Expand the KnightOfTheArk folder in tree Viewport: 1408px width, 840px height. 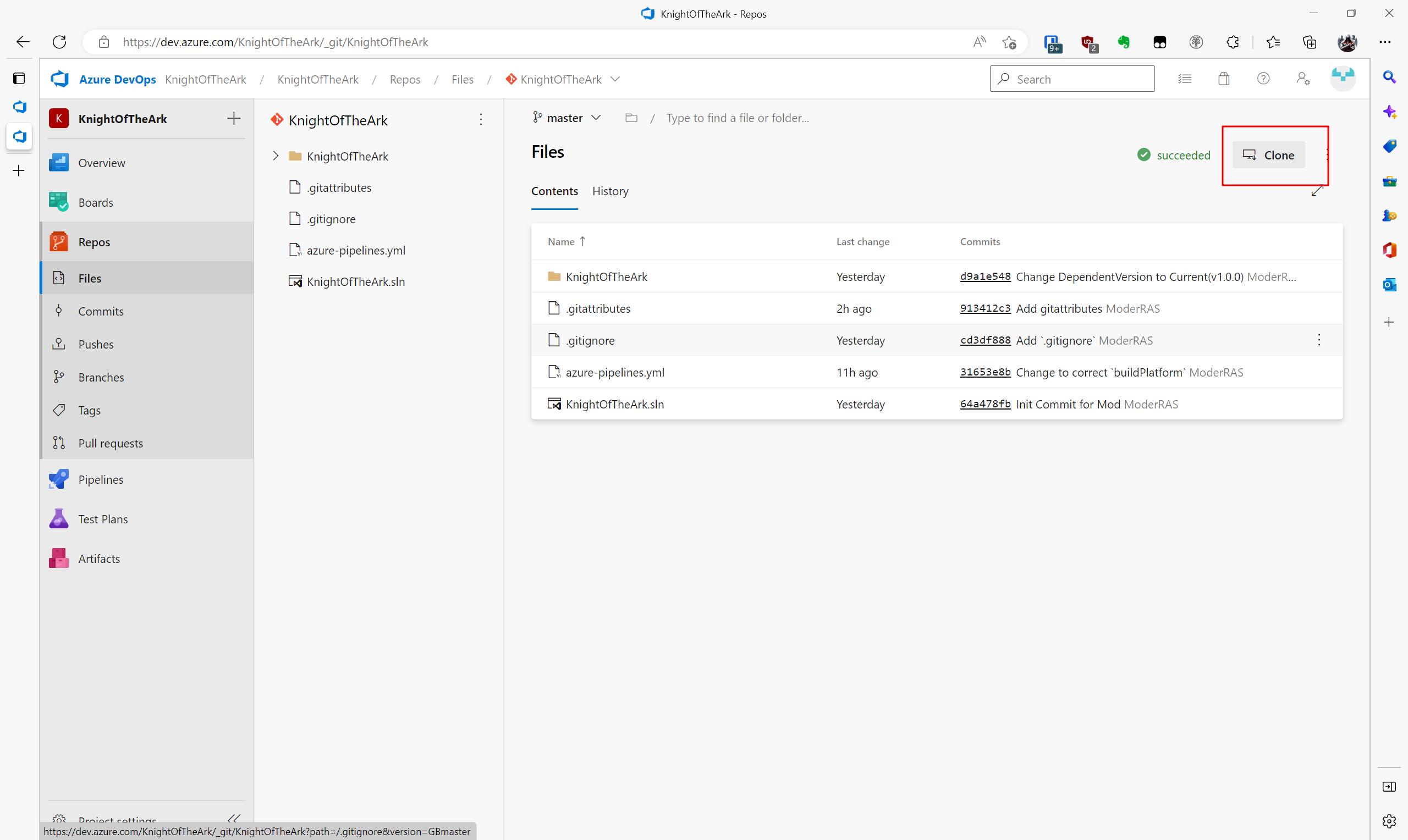coord(276,156)
